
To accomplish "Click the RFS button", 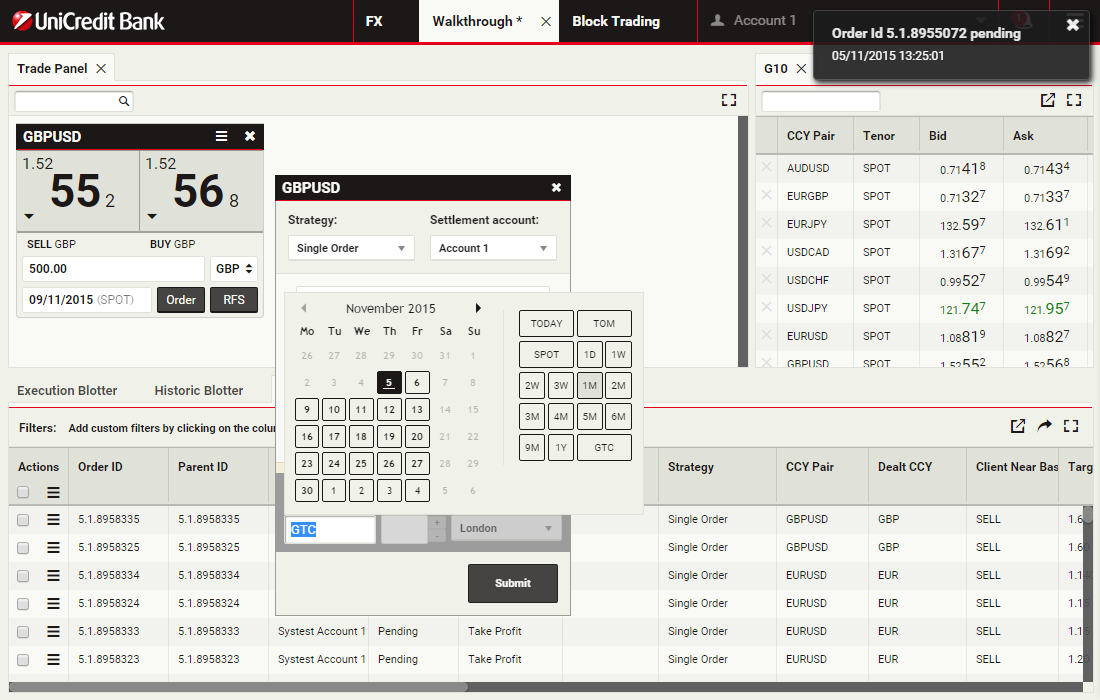I will point(233,300).
